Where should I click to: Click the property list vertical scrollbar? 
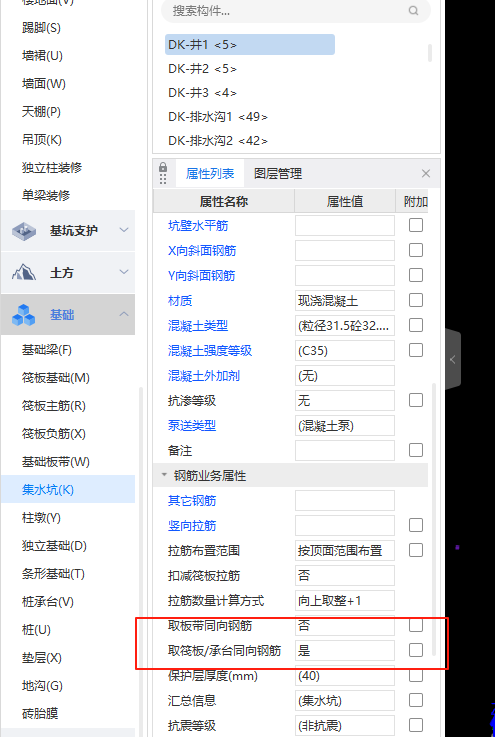pyautogui.click(x=434, y=519)
